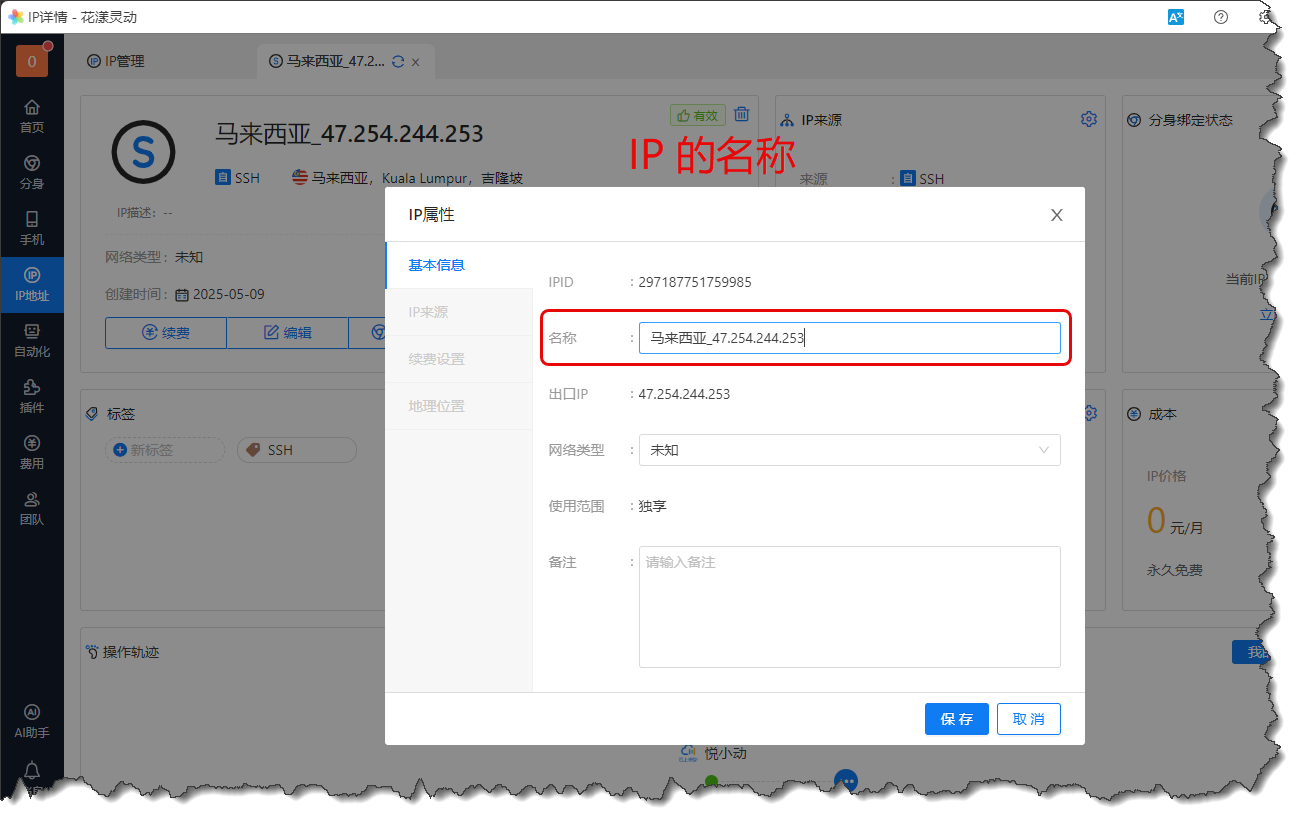
Task: Click the help question mark icon
Action: pyautogui.click(x=1221, y=17)
